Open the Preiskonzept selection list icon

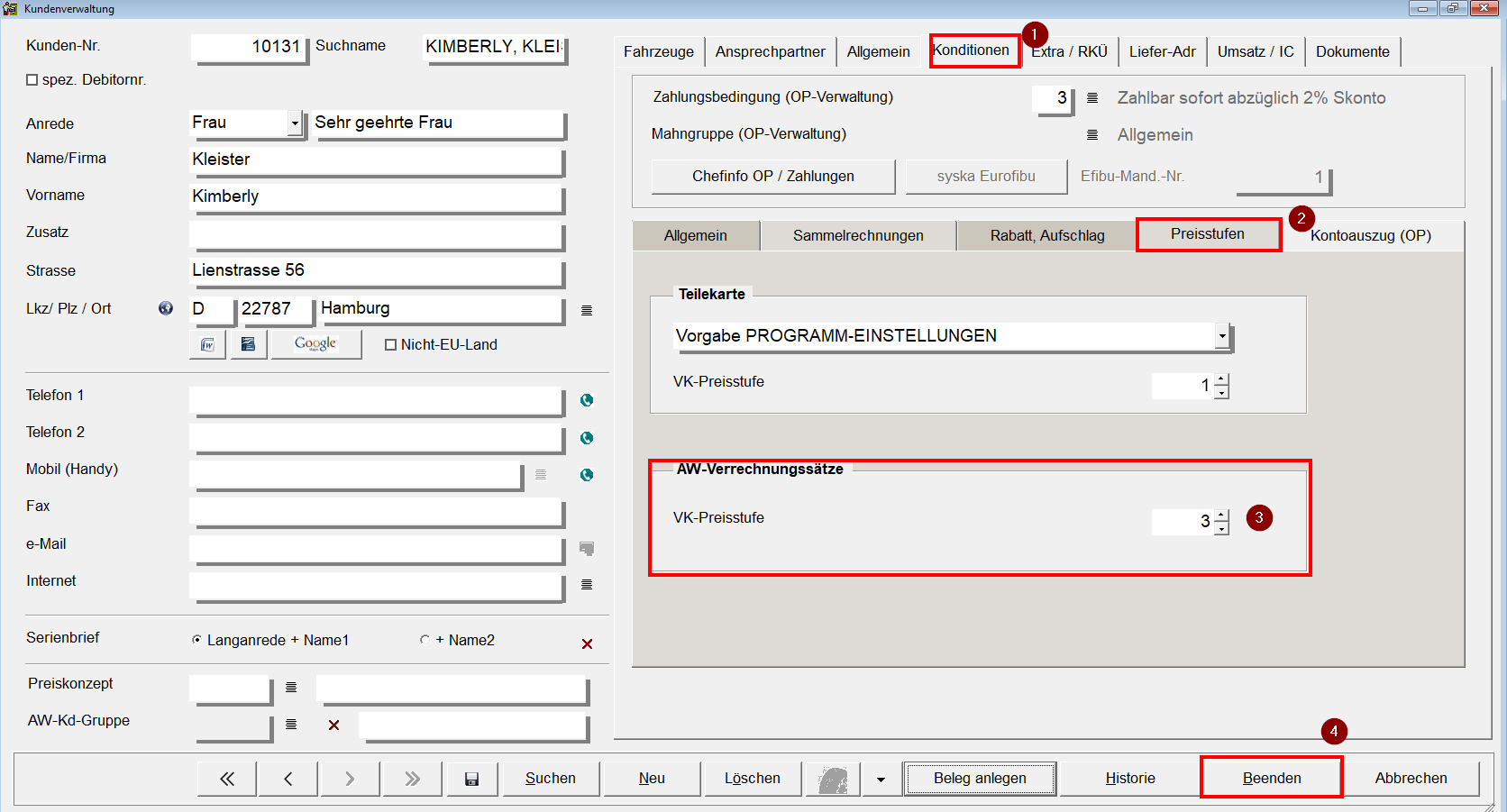(x=291, y=688)
